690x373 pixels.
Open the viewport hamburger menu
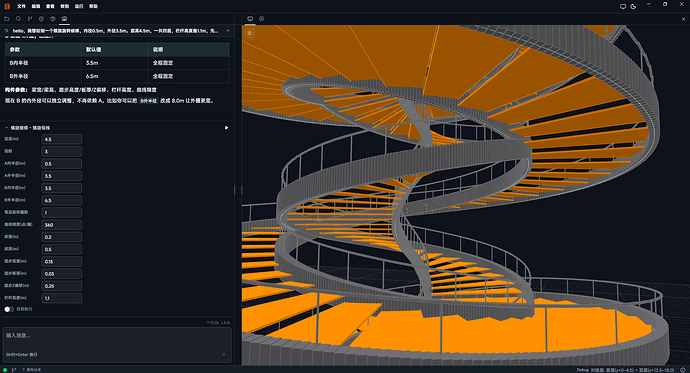(x=250, y=33)
